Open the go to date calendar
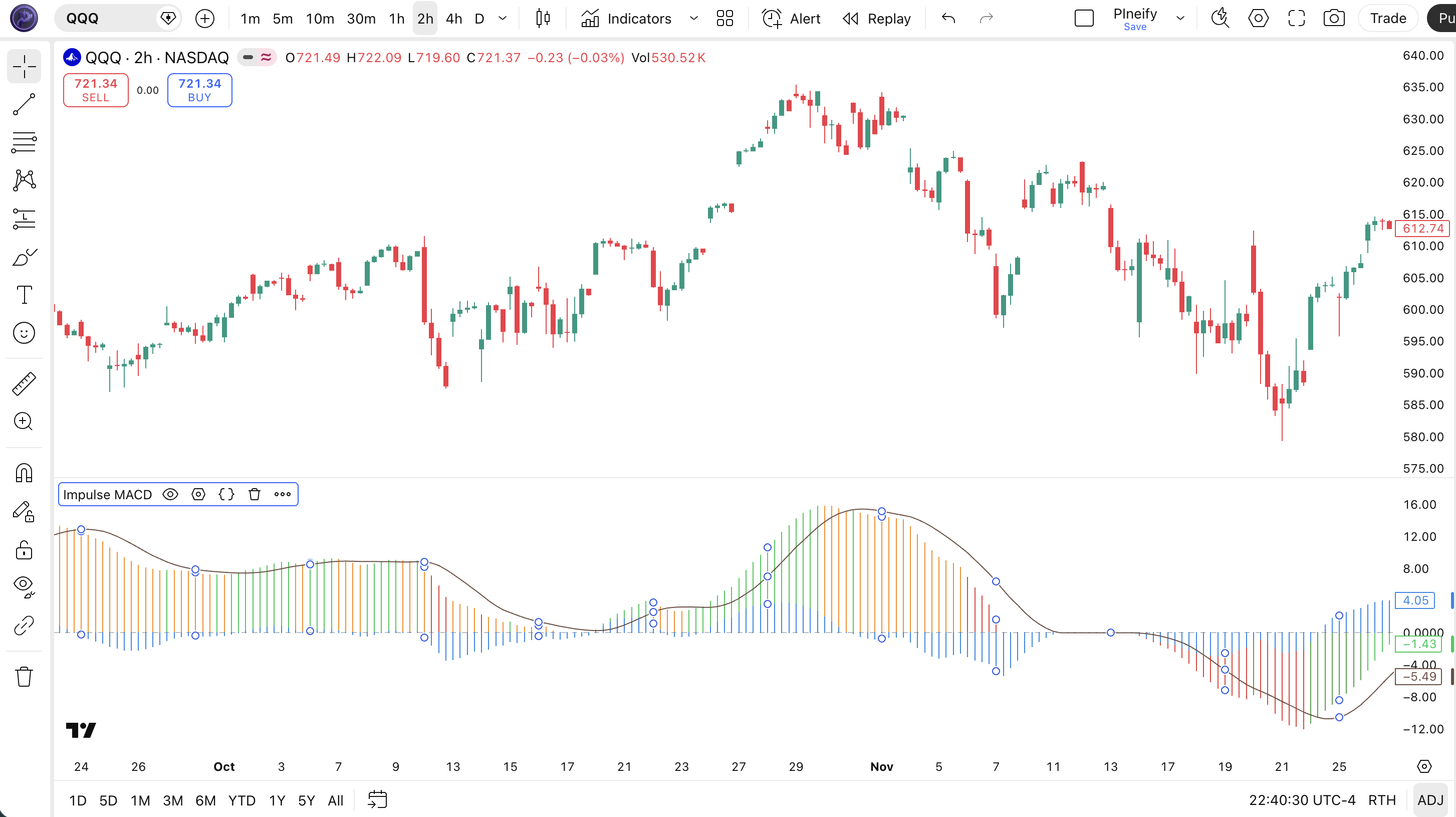Screen dimensions: 1456x817 (377, 800)
